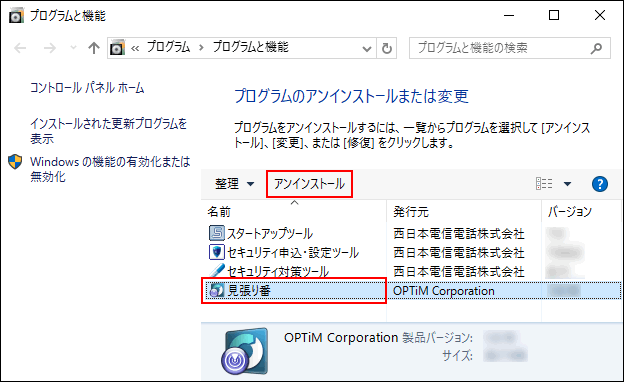This screenshot has width=624, height=382.
Task: Open help with the blue question mark
Action: pyautogui.click(x=600, y=184)
